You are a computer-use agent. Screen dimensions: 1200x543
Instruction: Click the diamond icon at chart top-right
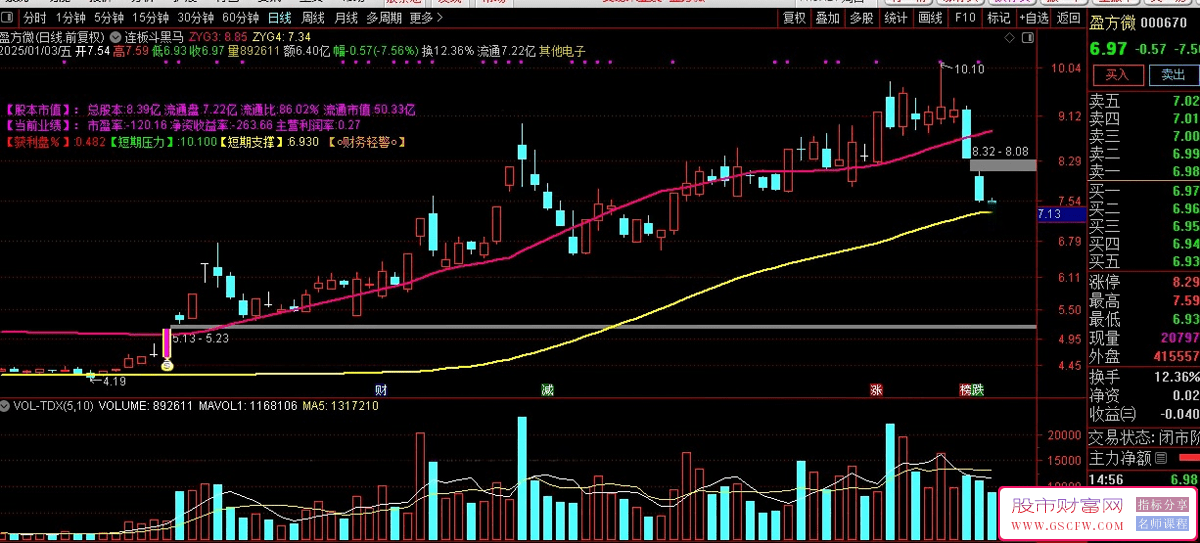pyautogui.click(x=1009, y=37)
